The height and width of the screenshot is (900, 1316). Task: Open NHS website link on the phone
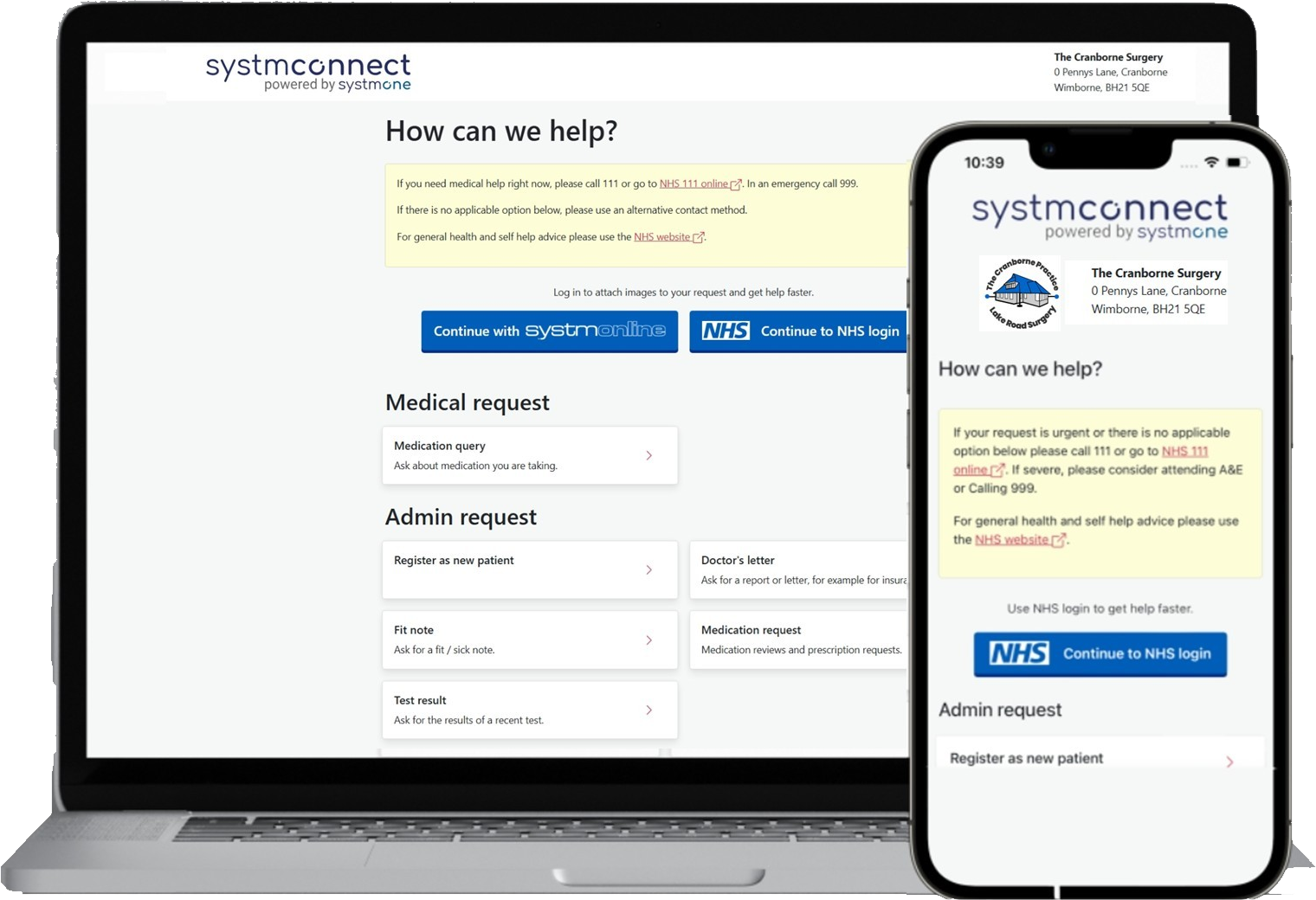click(x=1011, y=539)
